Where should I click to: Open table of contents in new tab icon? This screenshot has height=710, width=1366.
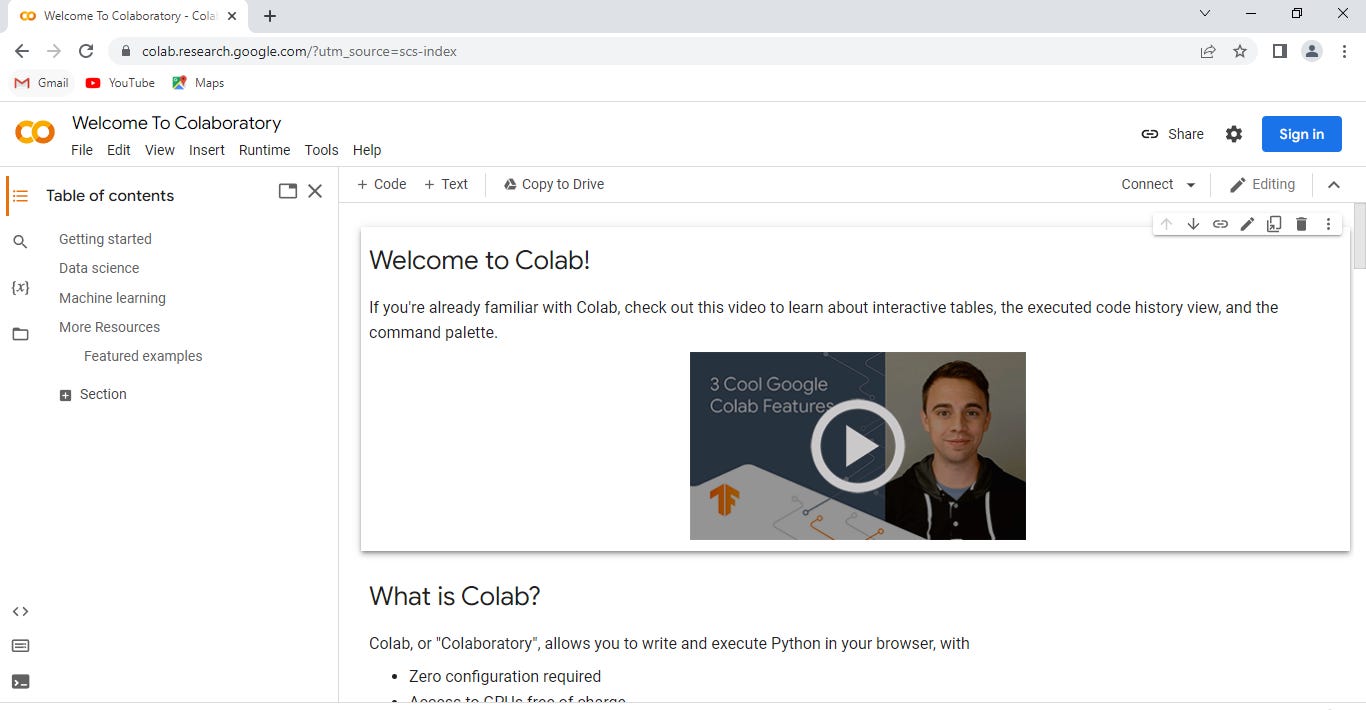pos(288,191)
